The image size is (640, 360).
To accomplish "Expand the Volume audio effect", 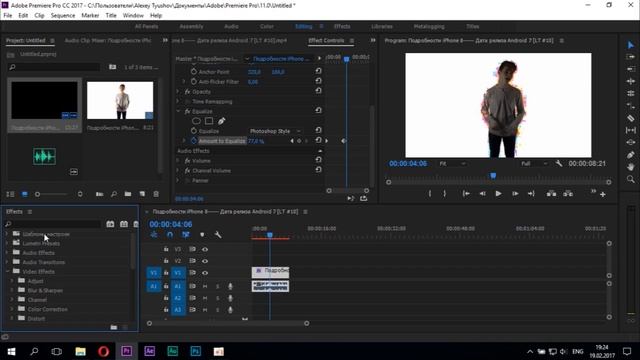I will click(178, 161).
